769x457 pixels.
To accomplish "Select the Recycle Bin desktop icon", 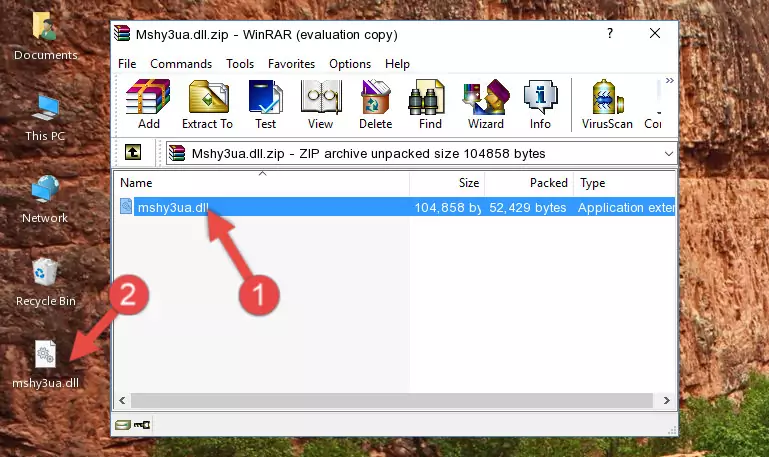I will (46, 282).
